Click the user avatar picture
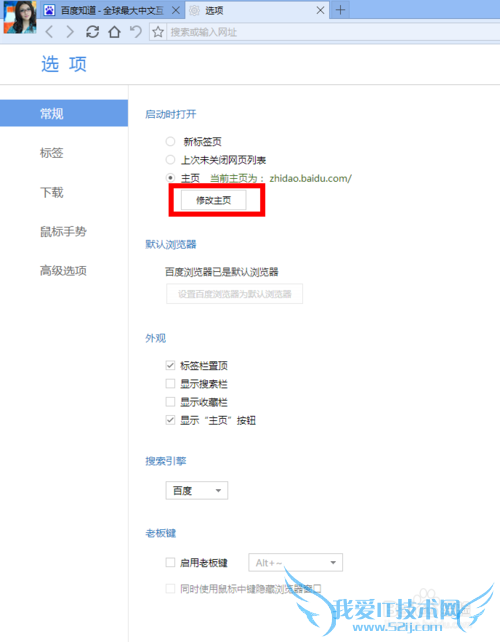The width and height of the screenshot is (500, 642). click(19, 17)
